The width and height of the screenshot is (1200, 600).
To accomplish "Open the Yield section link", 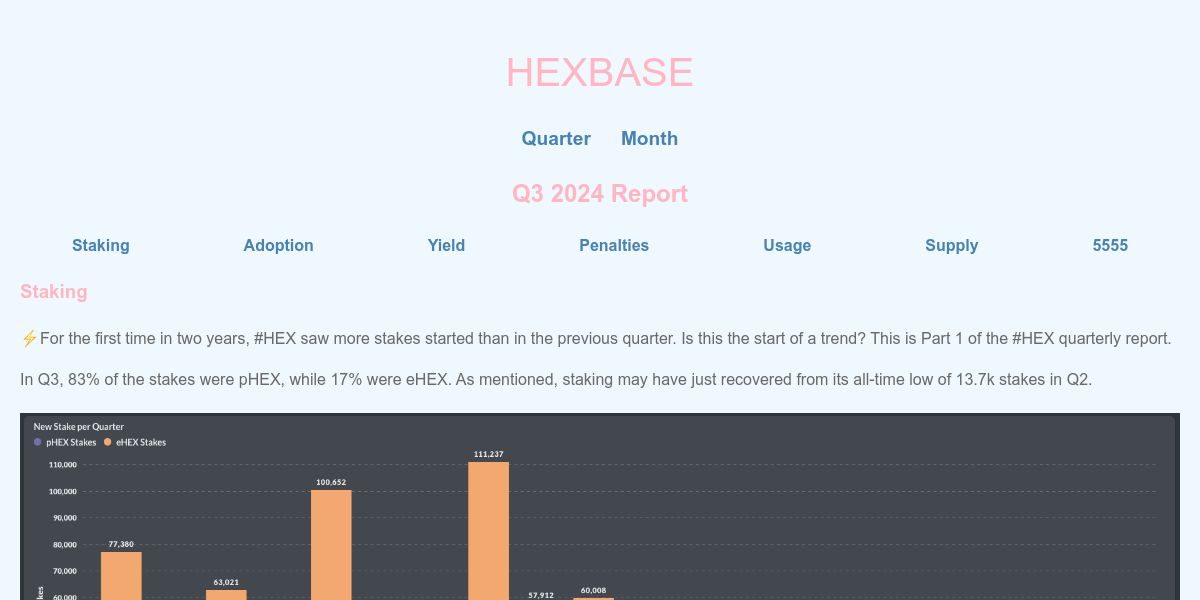I will pyautogui.click(x=446, y=246).
